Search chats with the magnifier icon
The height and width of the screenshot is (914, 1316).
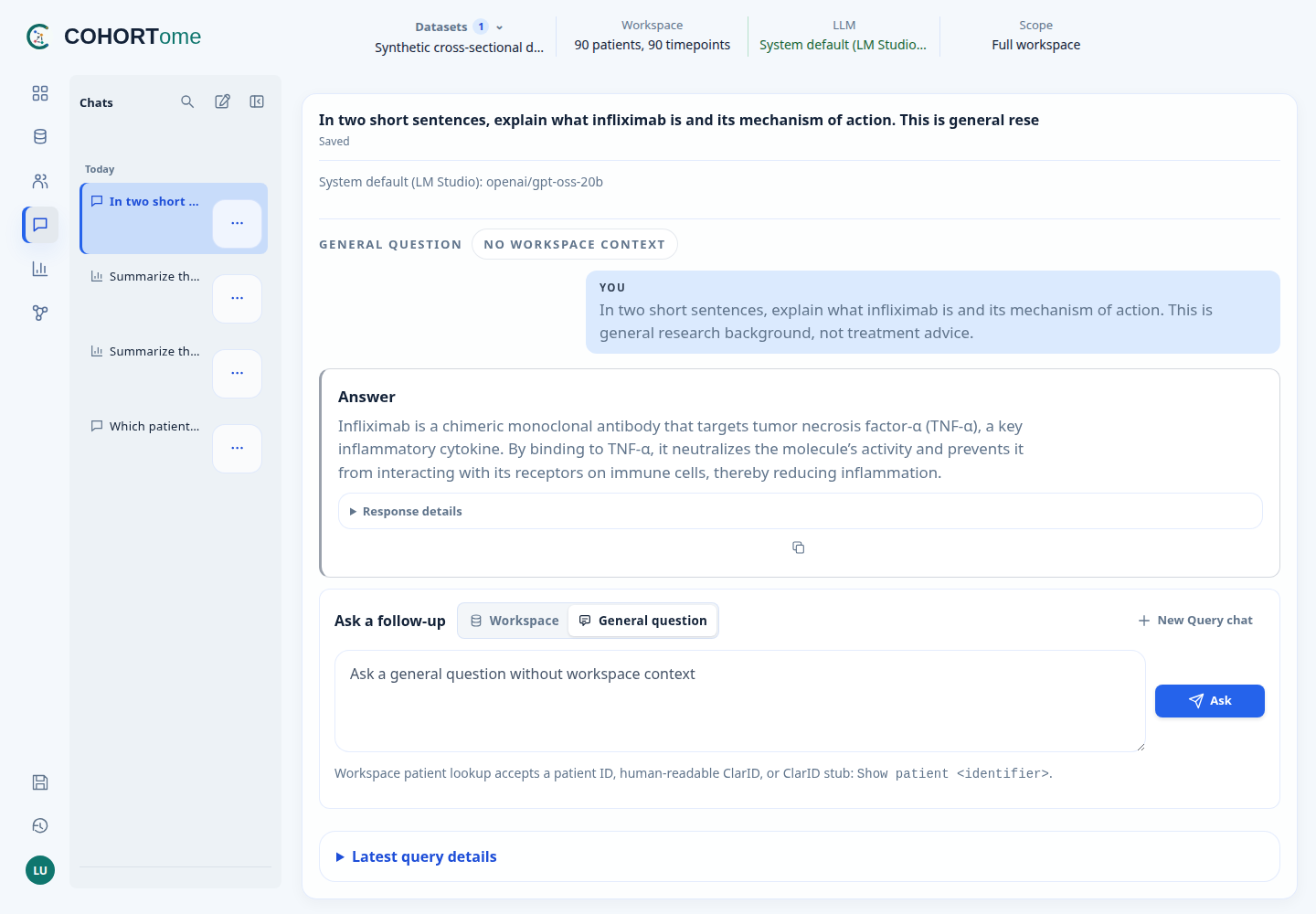(x=187, y=101)
